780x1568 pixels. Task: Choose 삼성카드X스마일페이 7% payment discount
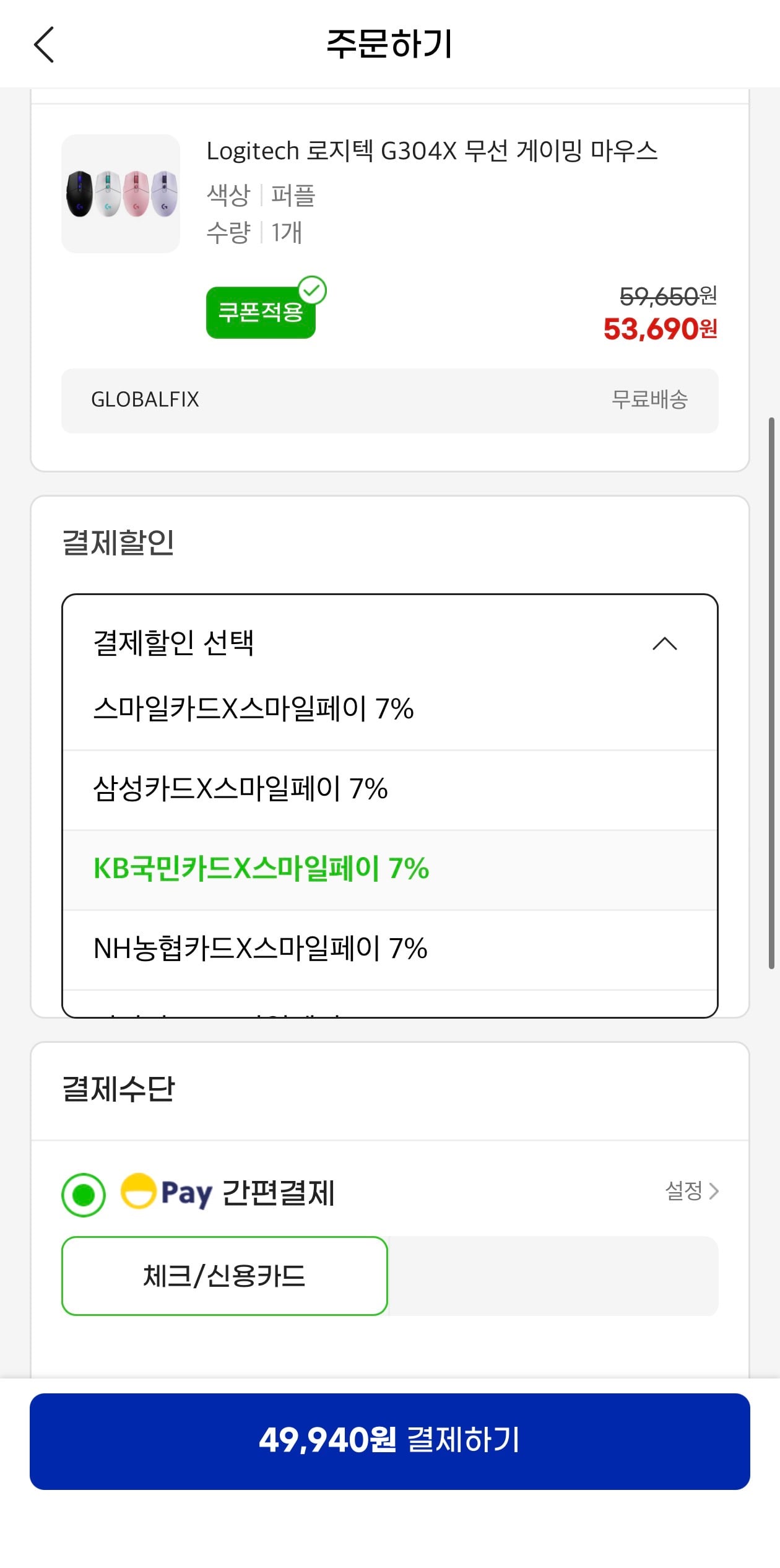coord(241,790)
